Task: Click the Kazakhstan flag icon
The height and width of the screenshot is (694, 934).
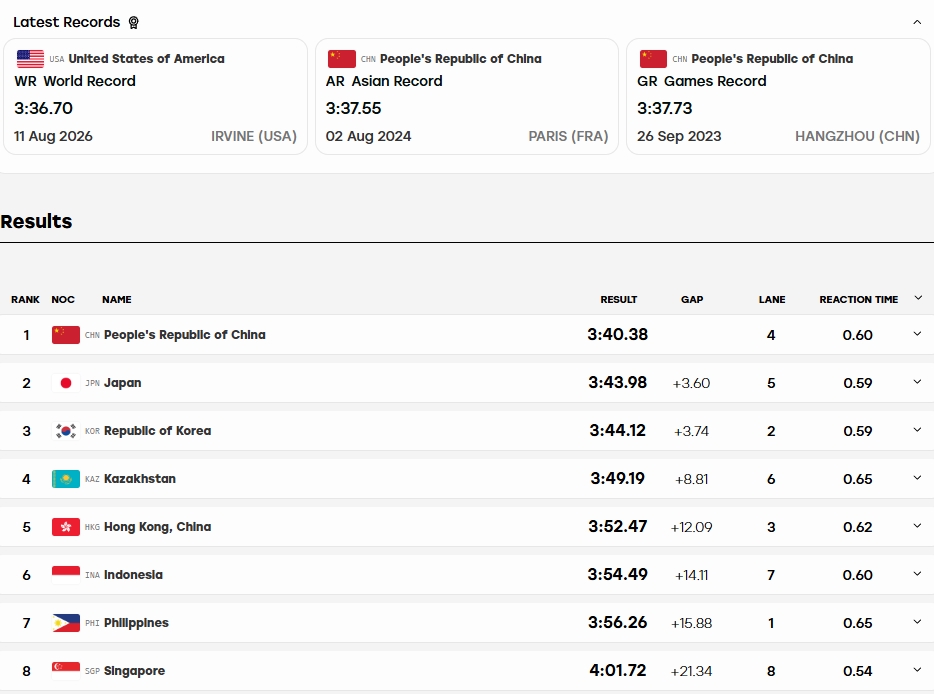Action: tap(66, 479)
